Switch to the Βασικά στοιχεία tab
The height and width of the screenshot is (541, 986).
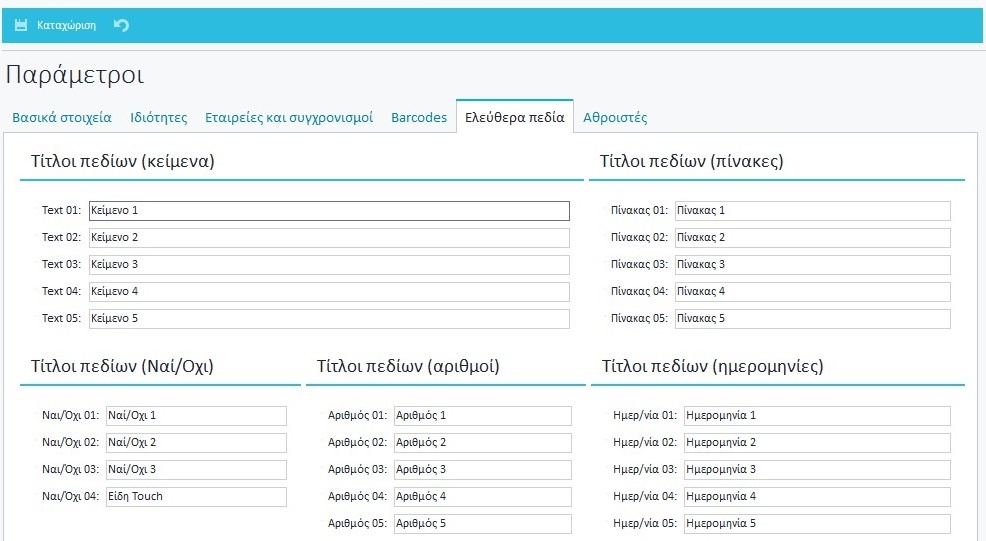62,117
